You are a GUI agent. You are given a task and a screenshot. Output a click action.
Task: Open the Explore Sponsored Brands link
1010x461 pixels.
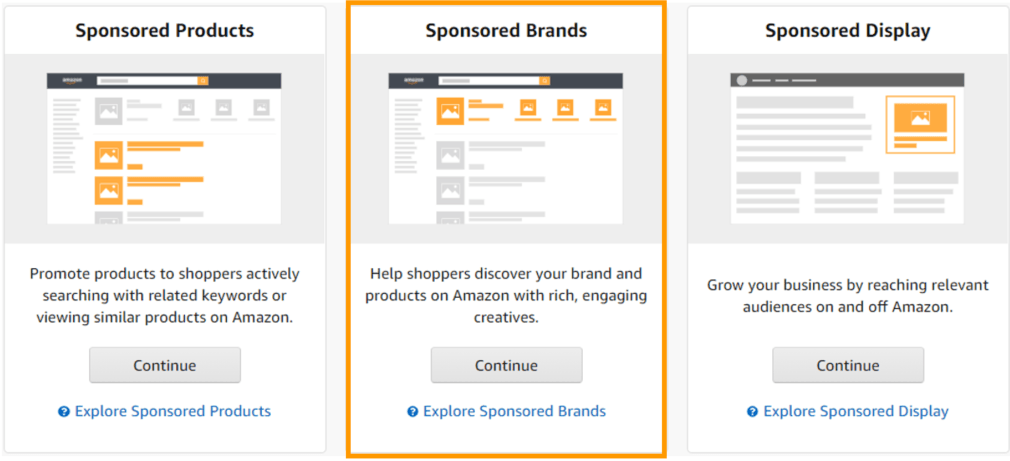point(514,411)
